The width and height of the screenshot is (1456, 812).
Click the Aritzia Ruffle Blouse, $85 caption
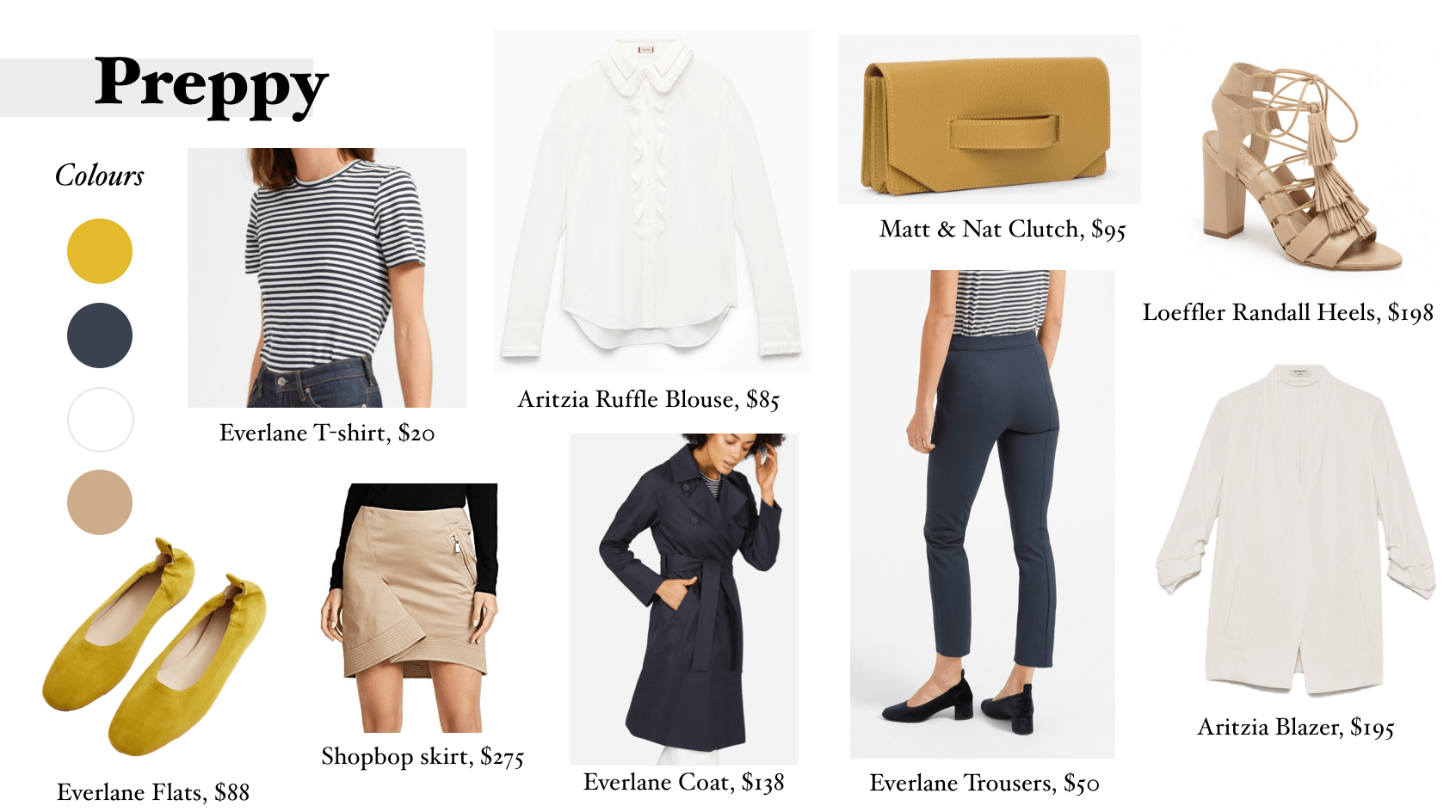pyautogui.click(x=649, y=400)
